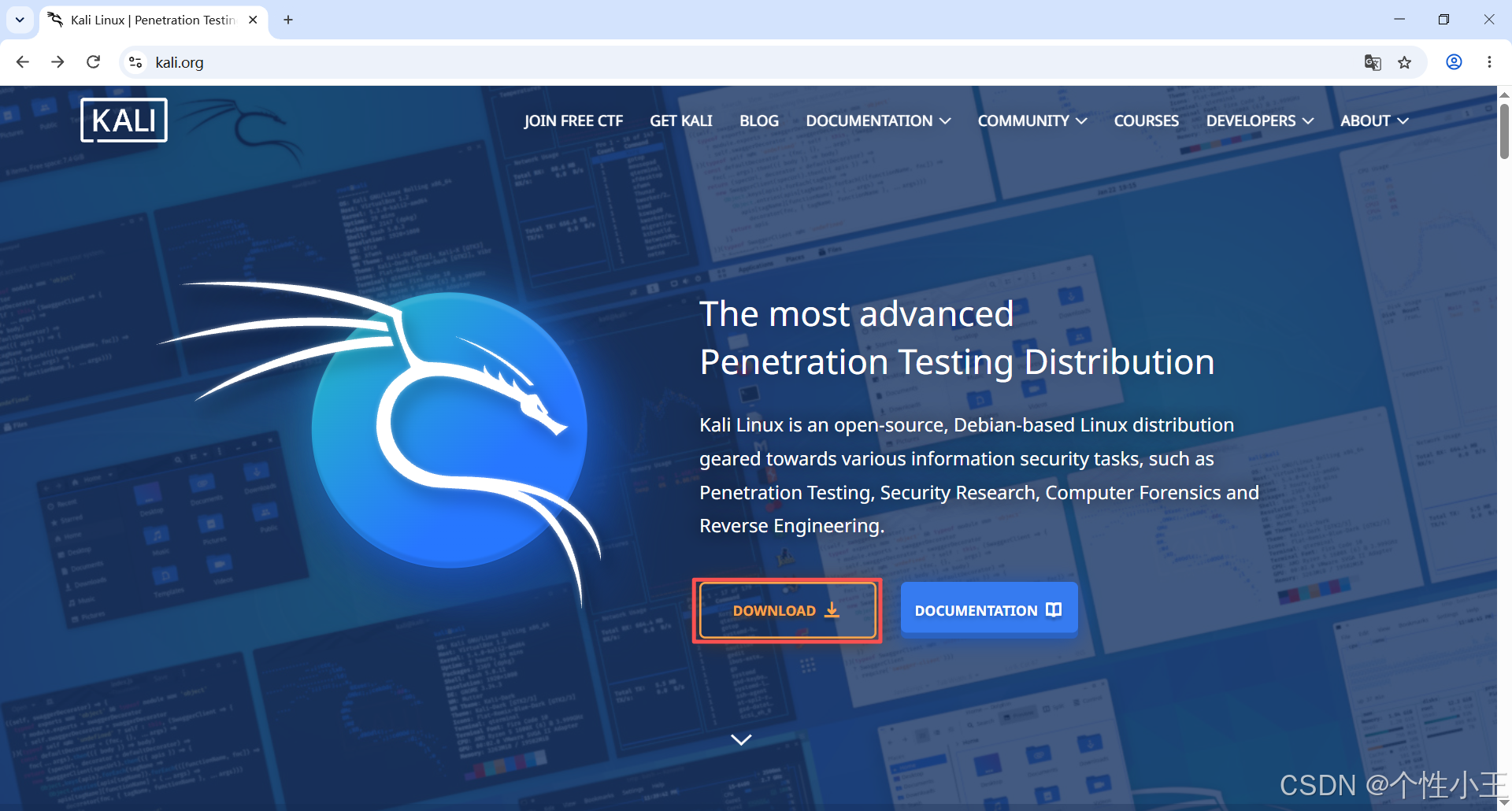The width and height of the screenshot is (1512, 811).
Task: Click the browser forward arrow
Action: pos(57,62)
